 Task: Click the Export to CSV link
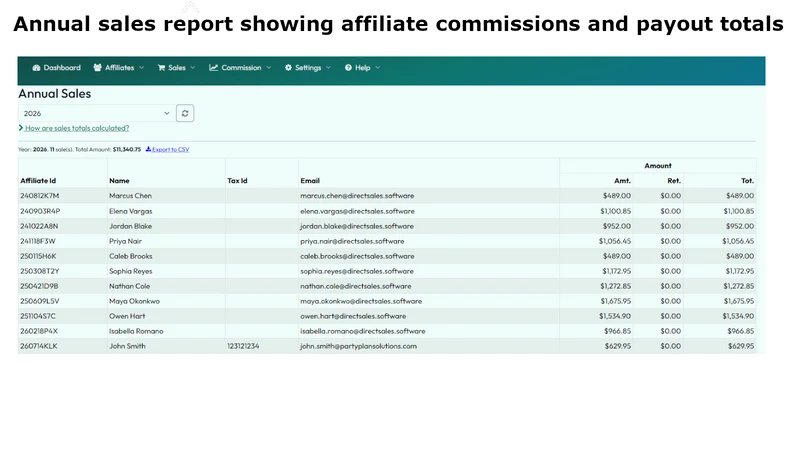click(170, 149)
